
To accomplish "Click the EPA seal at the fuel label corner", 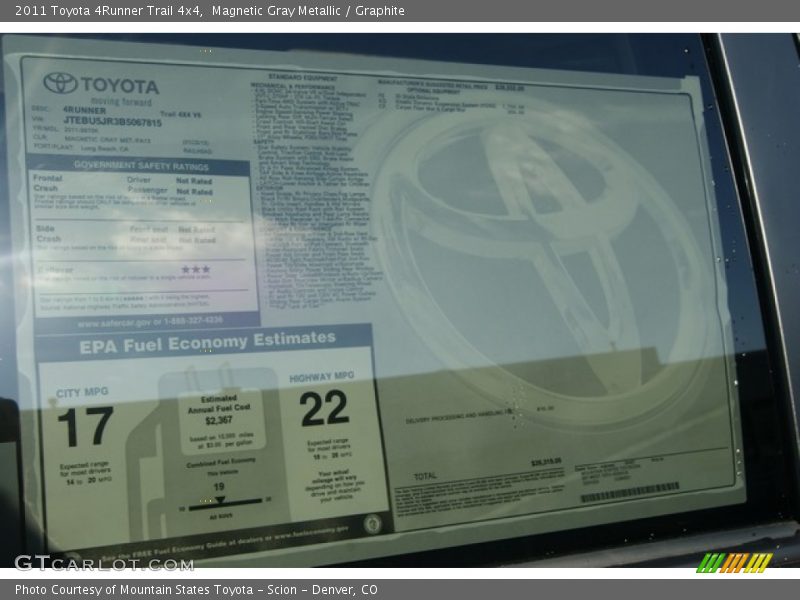I will pos(372,524).
